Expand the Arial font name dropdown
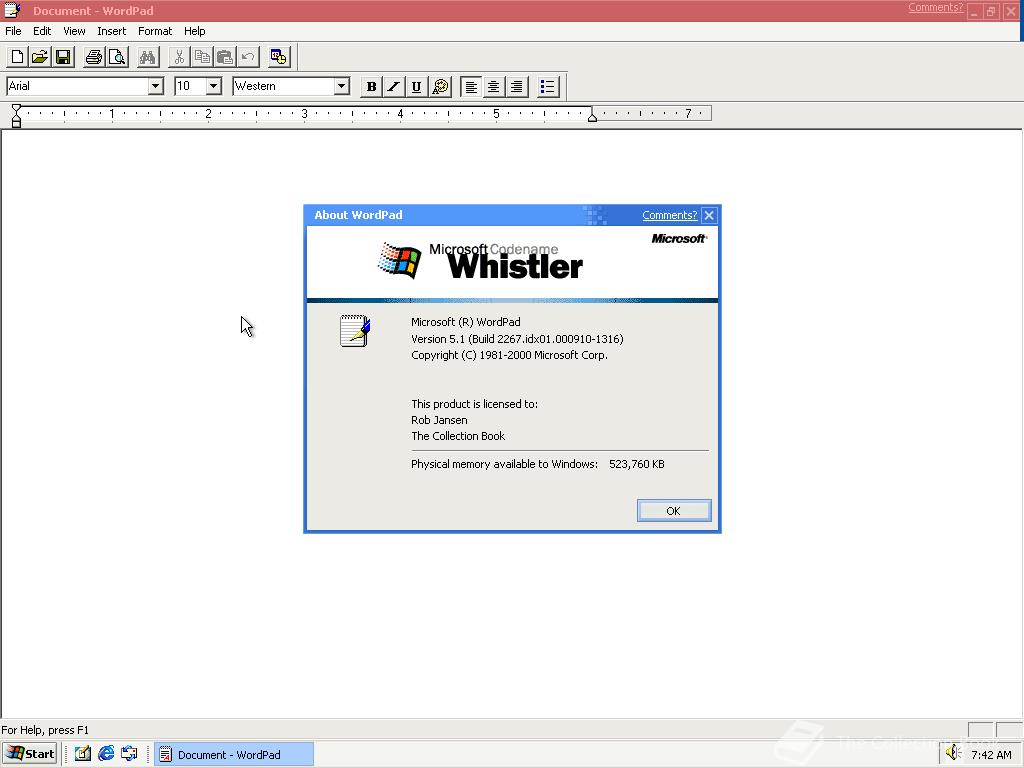The height and width of the screenshot is (768, 1024). [x=155, y=86]
